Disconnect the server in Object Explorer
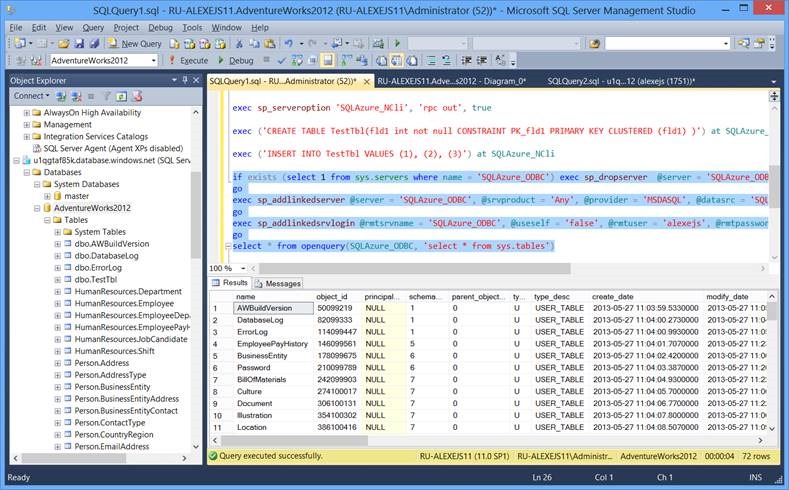Screen dimensions: 789x490 tap(76, 96)
